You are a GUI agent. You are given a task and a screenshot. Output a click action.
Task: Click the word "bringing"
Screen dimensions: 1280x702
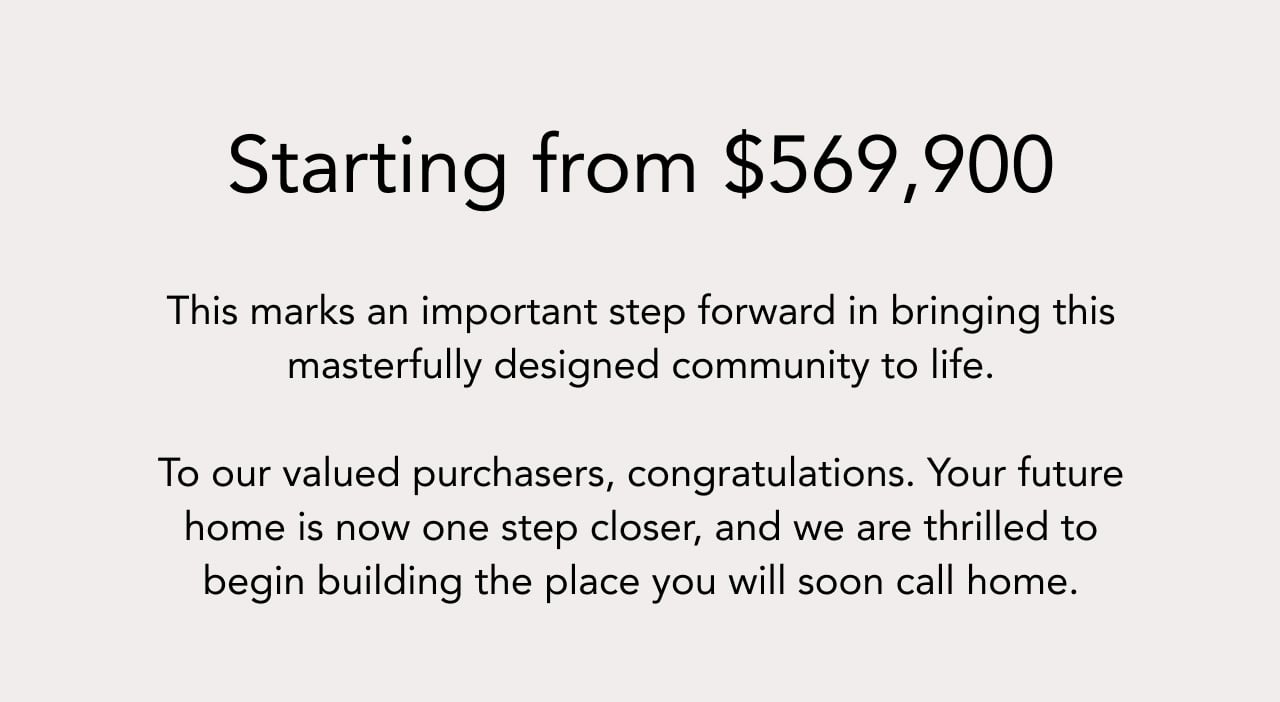[x=950, y=312]
